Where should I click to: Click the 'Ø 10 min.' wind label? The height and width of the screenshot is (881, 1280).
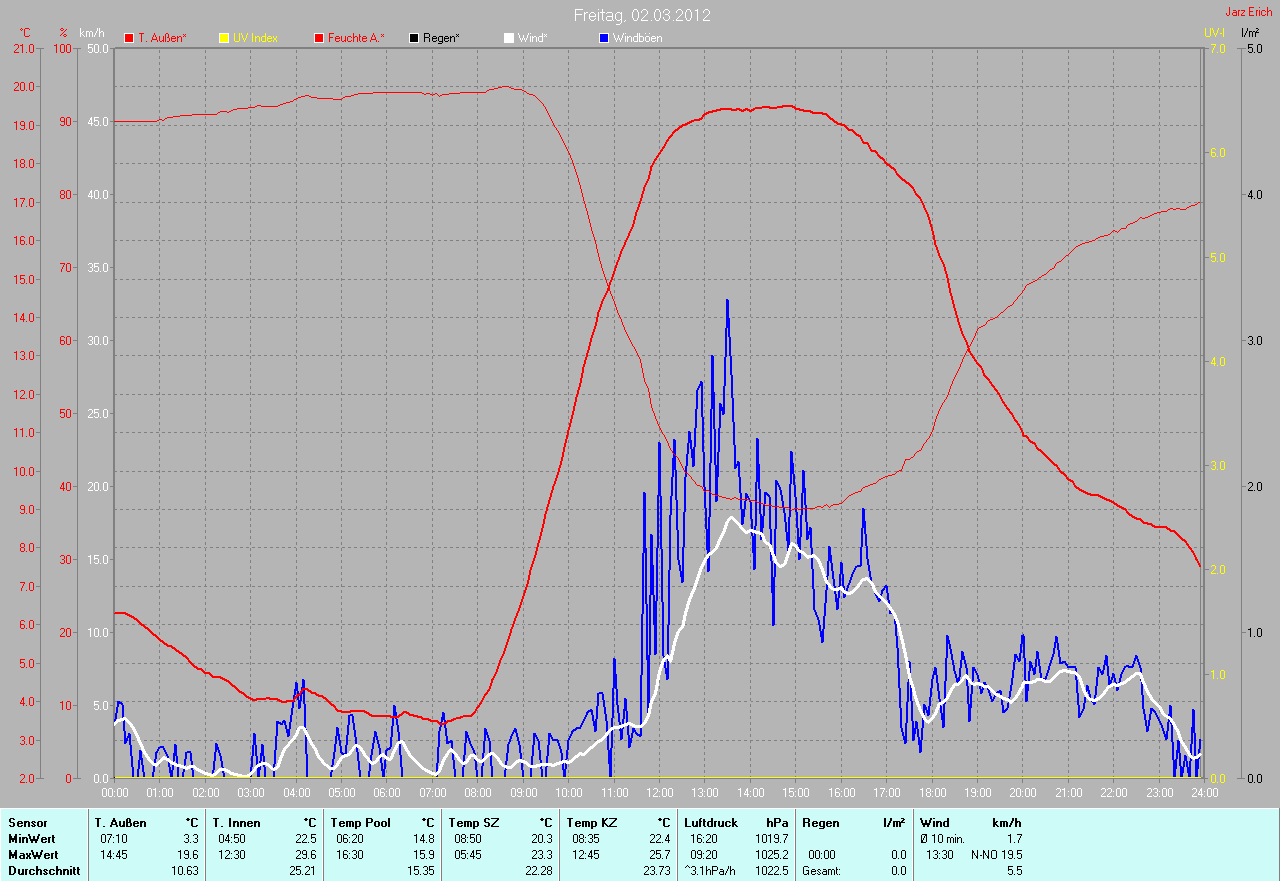click(943, 839)
